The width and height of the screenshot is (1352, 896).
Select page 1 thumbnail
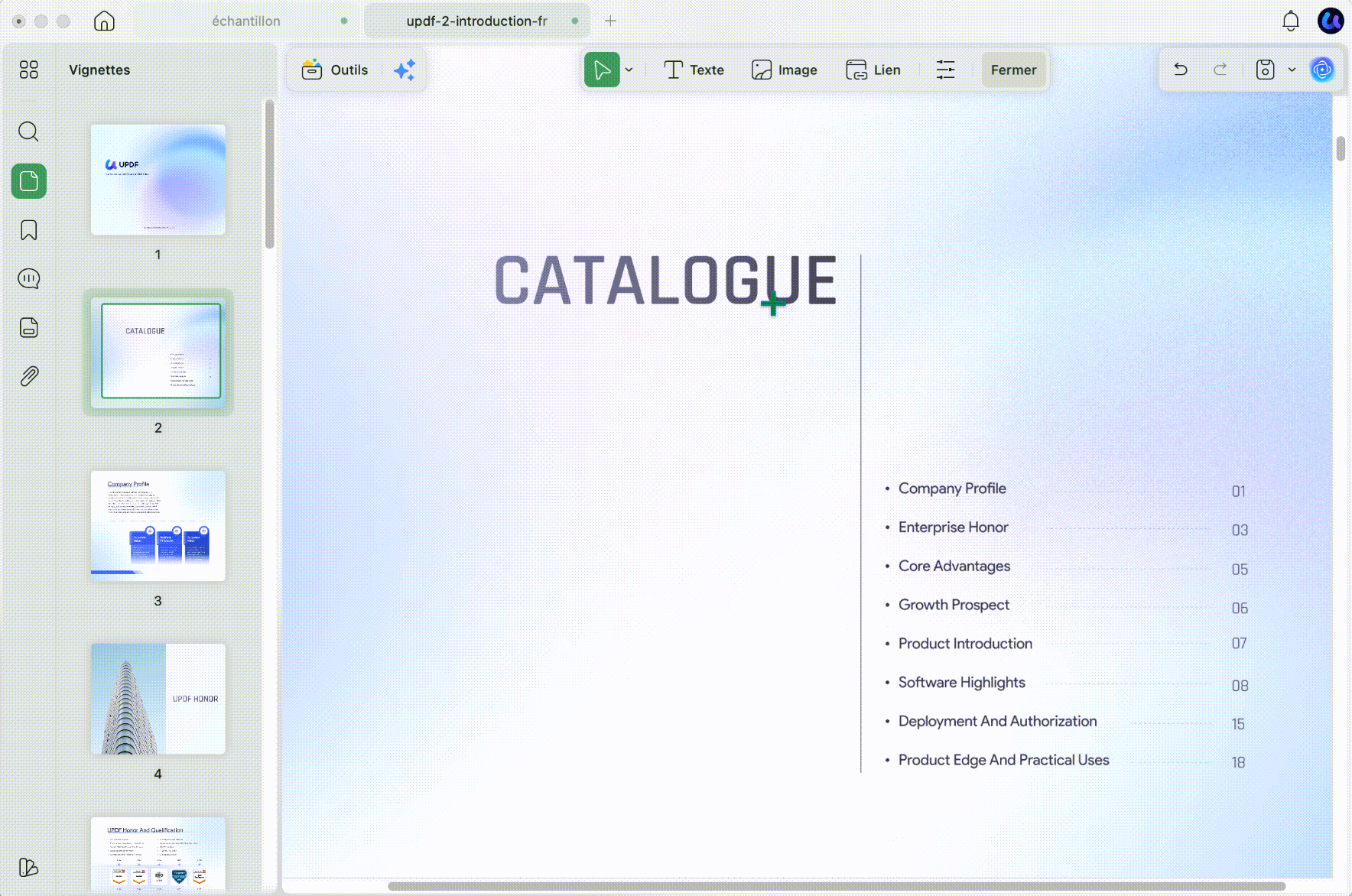(158, 180)
